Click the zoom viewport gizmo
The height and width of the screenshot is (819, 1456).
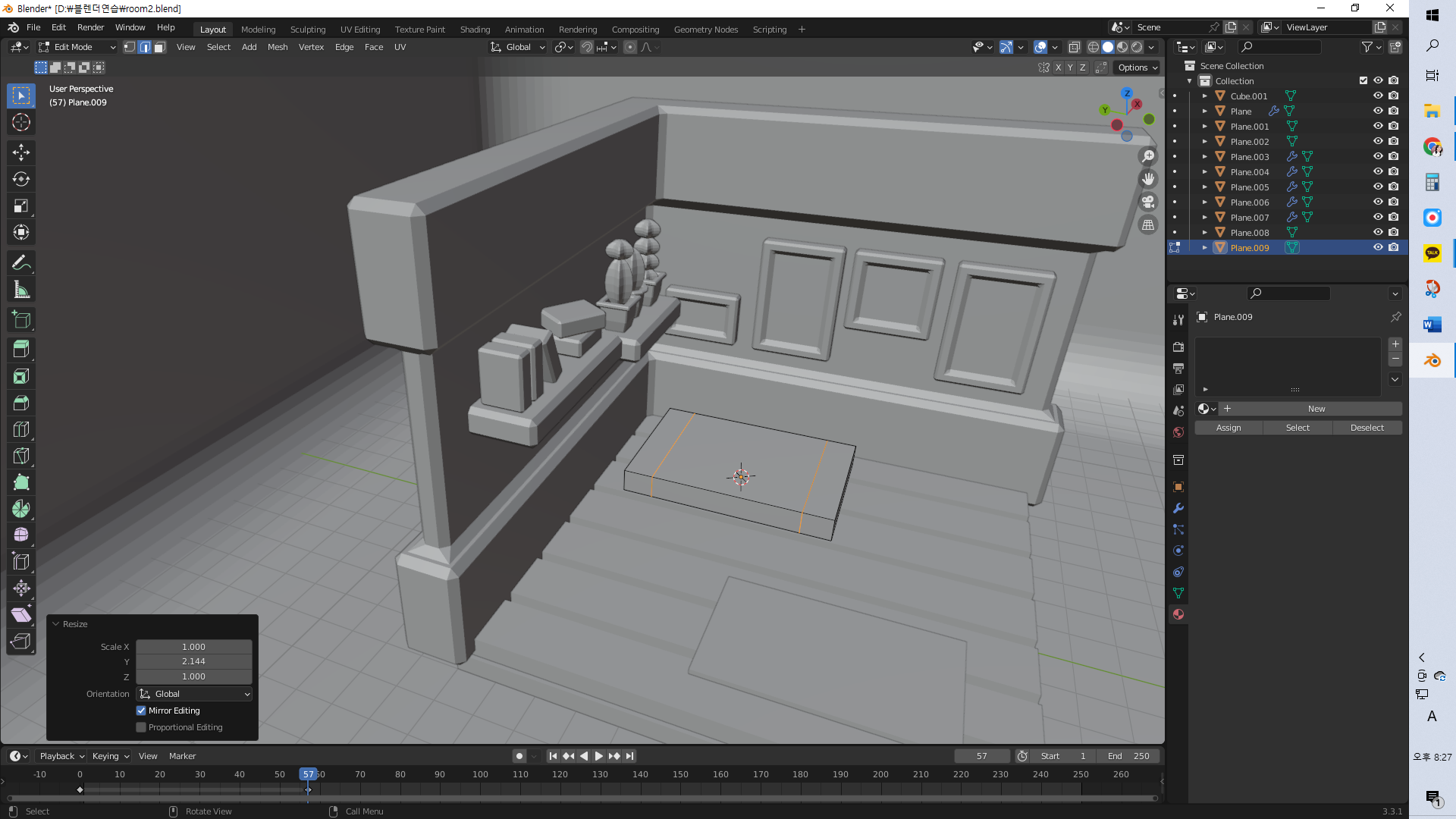pyautogui.click(x=1148, y=156)
